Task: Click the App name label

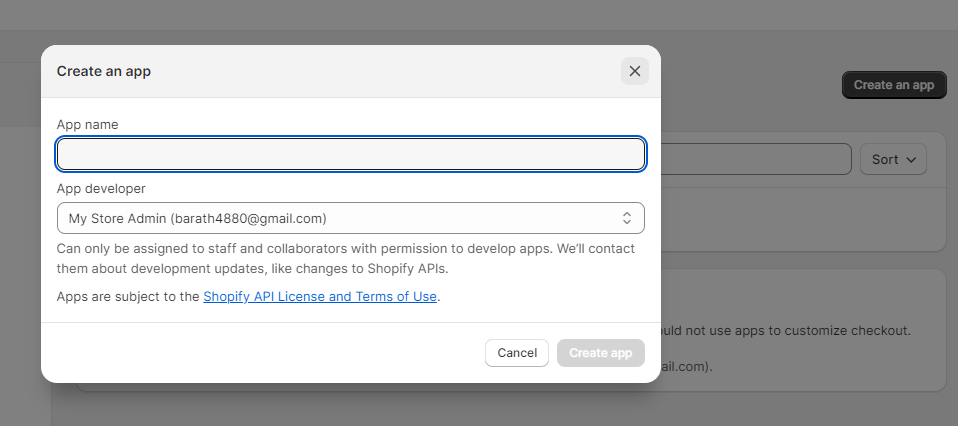Action: tap(87, 125)
